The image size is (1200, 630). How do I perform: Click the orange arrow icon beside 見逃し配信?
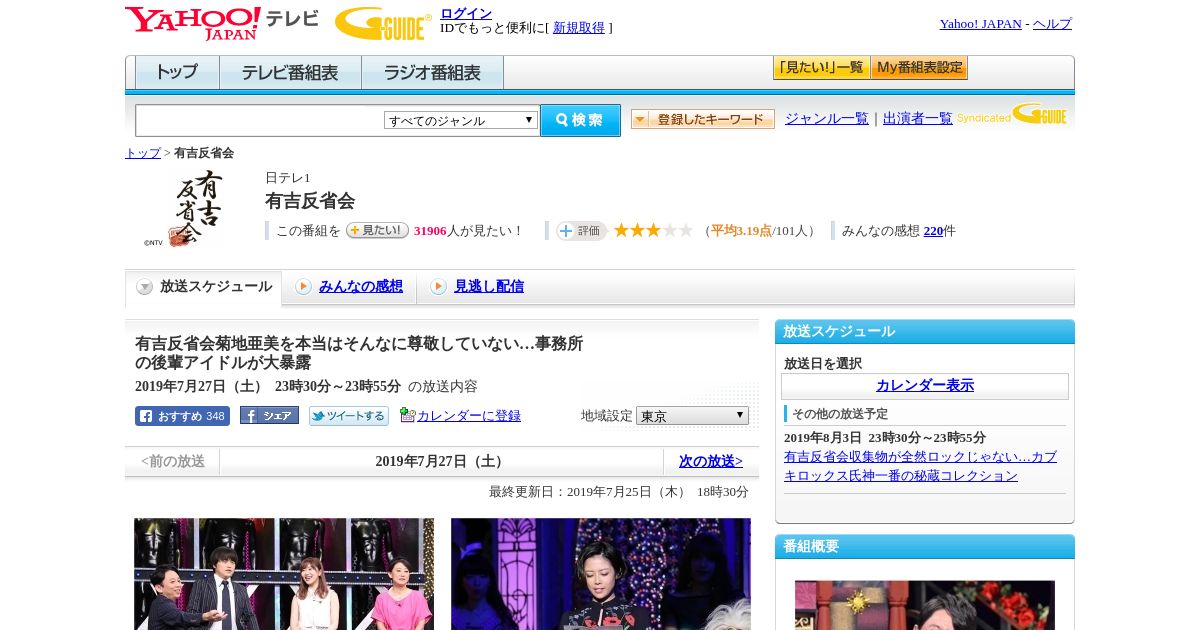pos(438,287)
